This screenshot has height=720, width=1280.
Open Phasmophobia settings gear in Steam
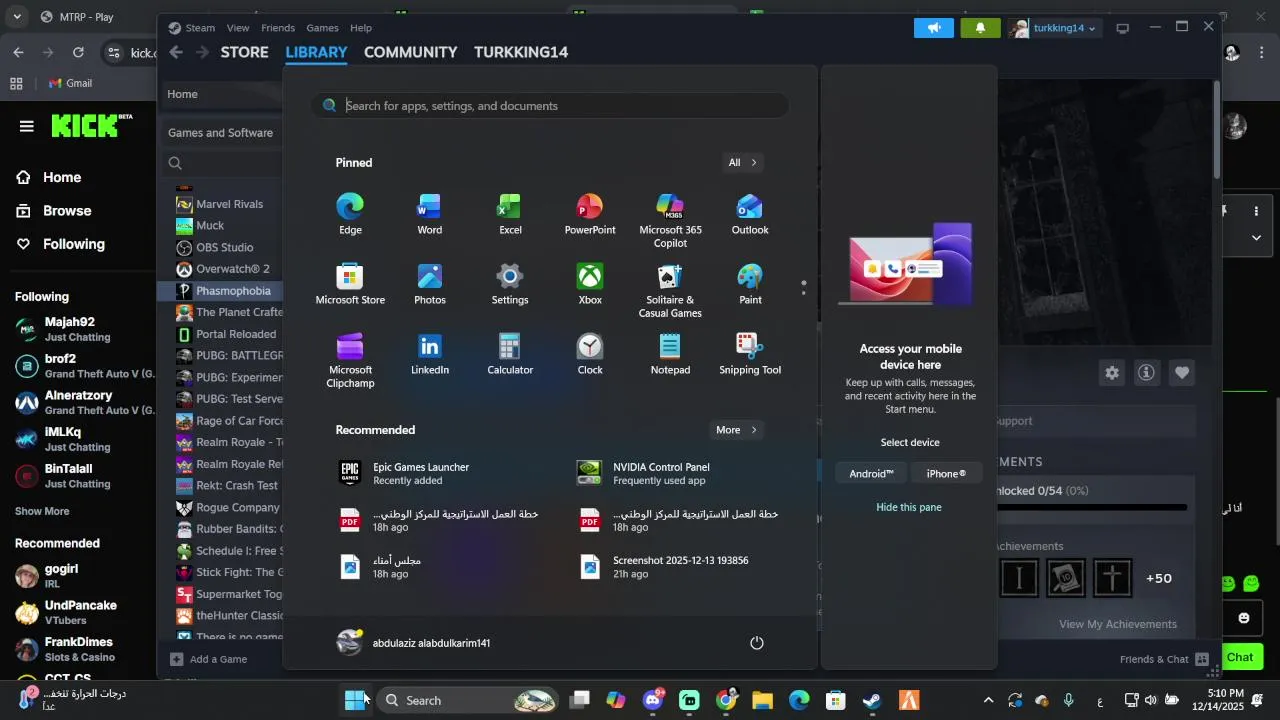pos(1112,373)
